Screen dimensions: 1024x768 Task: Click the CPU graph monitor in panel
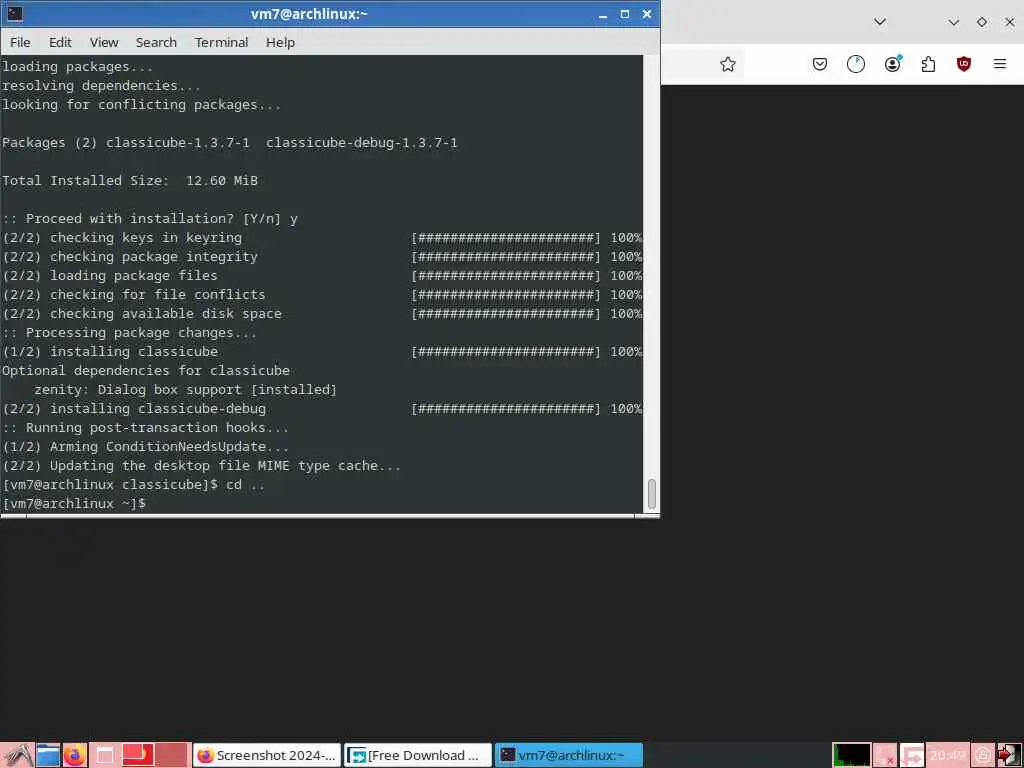click(x=851, y=756)
